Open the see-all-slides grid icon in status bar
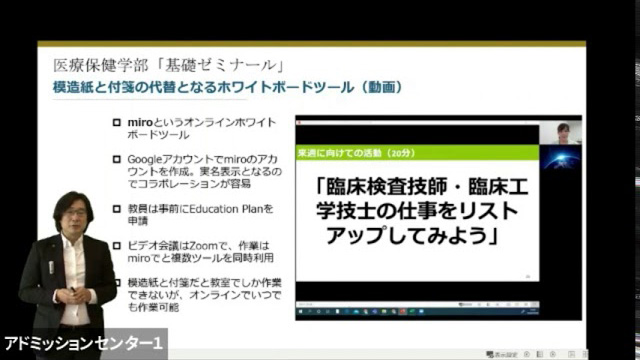The image size is (640, 360). pos(540,354)
